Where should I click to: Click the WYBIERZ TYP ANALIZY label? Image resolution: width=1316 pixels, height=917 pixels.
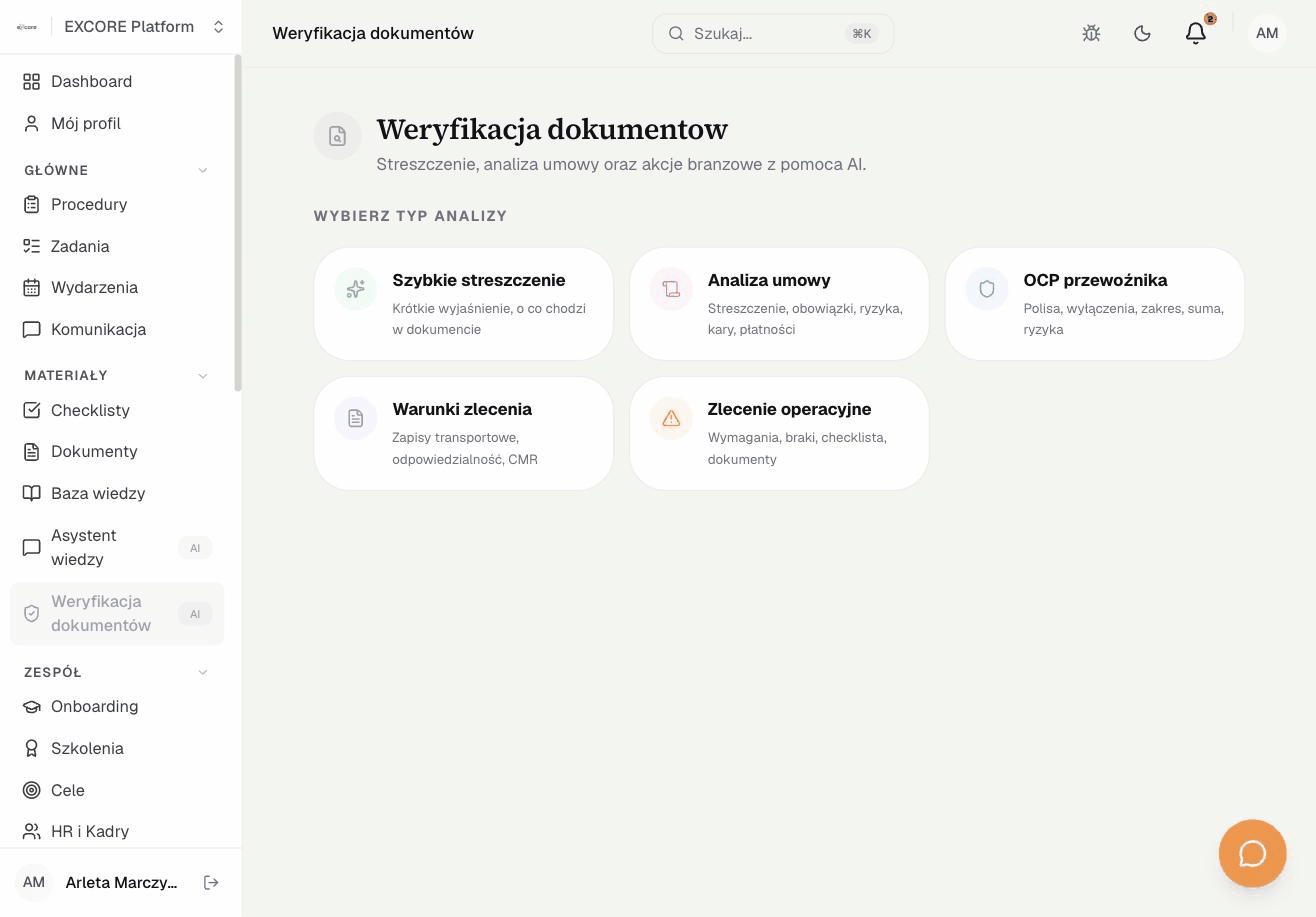(411, 216)
